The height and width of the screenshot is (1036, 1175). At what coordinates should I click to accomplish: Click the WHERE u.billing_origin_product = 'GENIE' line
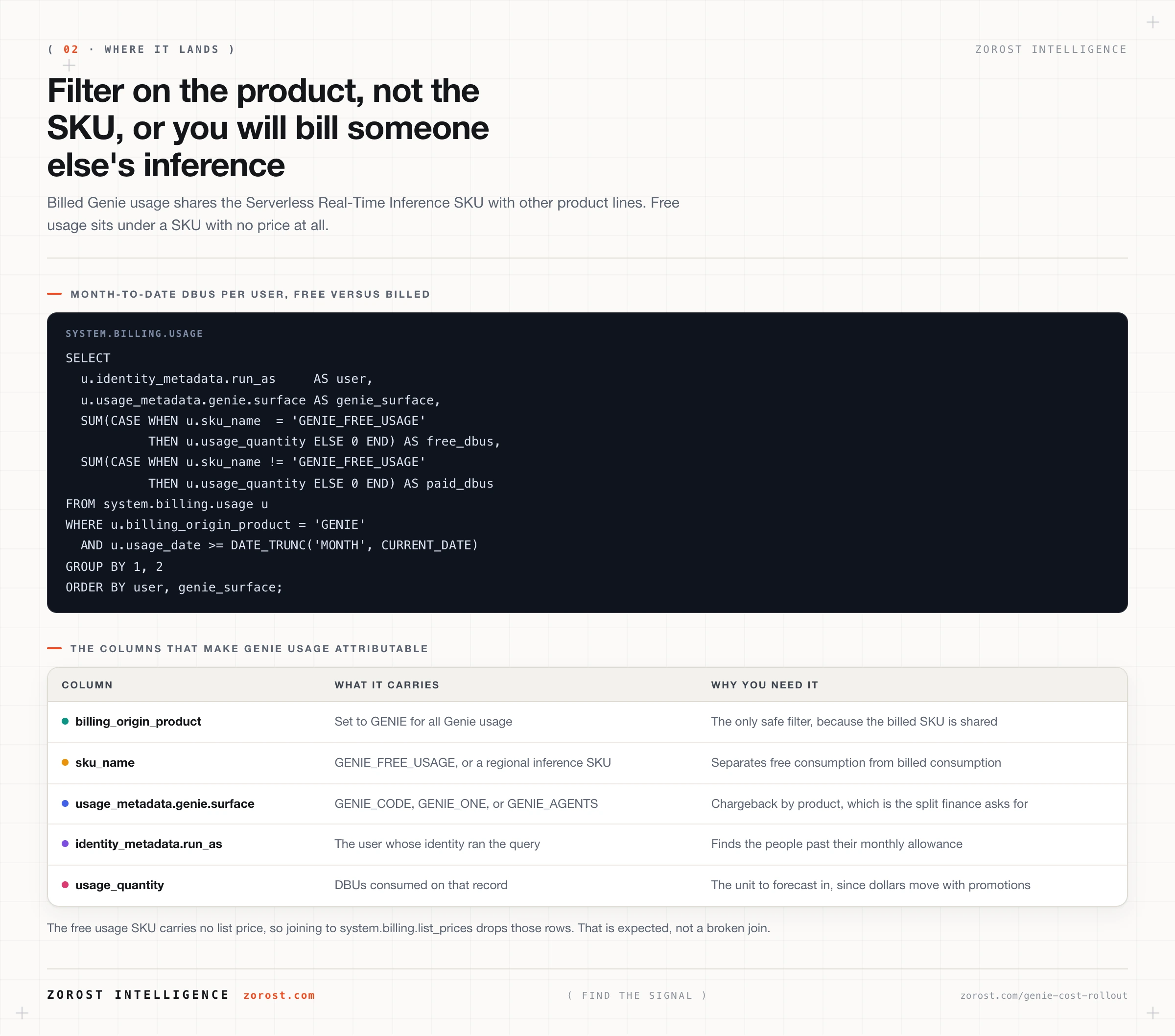[x=215, y=525]
